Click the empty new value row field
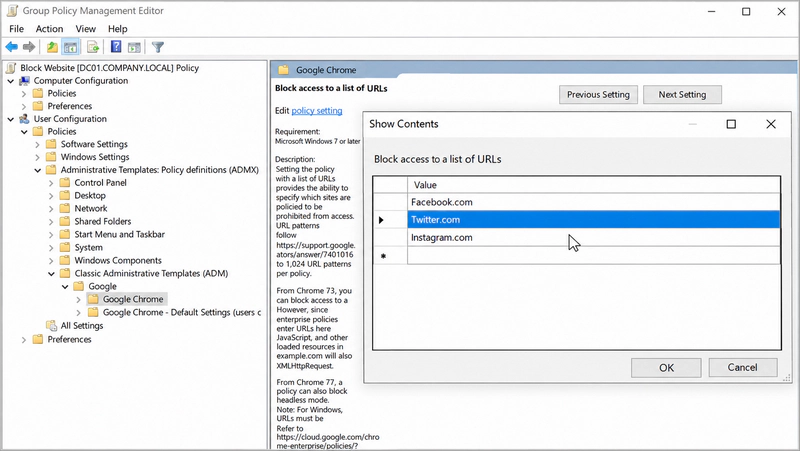Screen dimensions: 800x451 coord(594,255)
